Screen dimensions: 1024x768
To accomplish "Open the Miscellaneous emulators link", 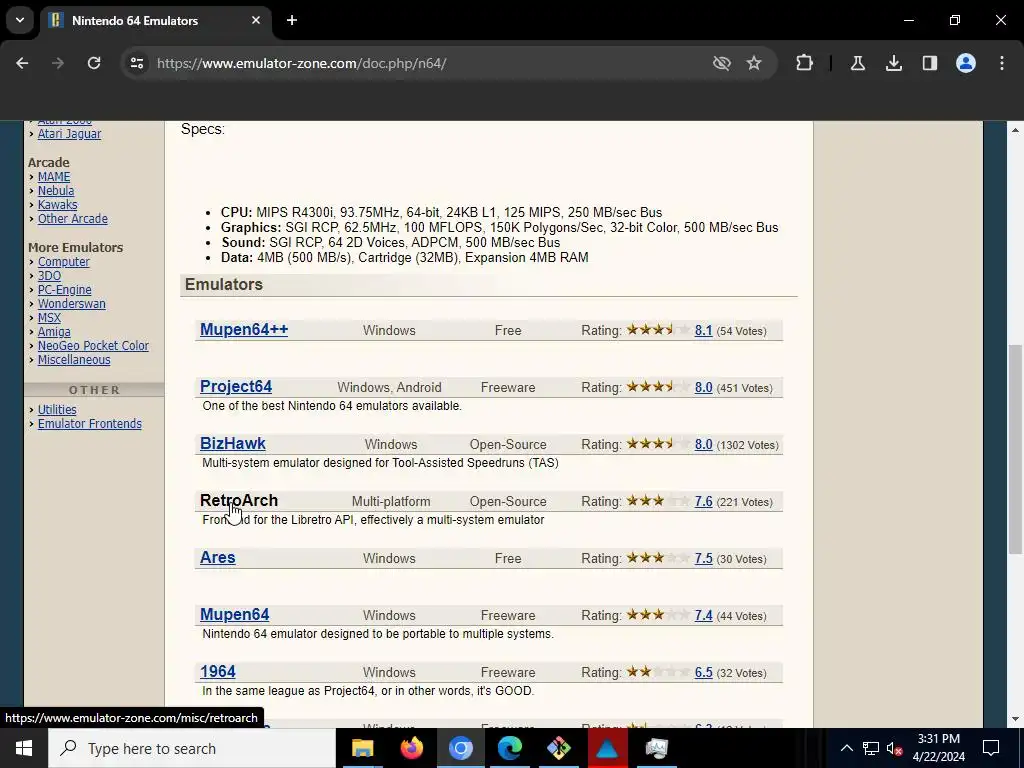I will 74,360.
